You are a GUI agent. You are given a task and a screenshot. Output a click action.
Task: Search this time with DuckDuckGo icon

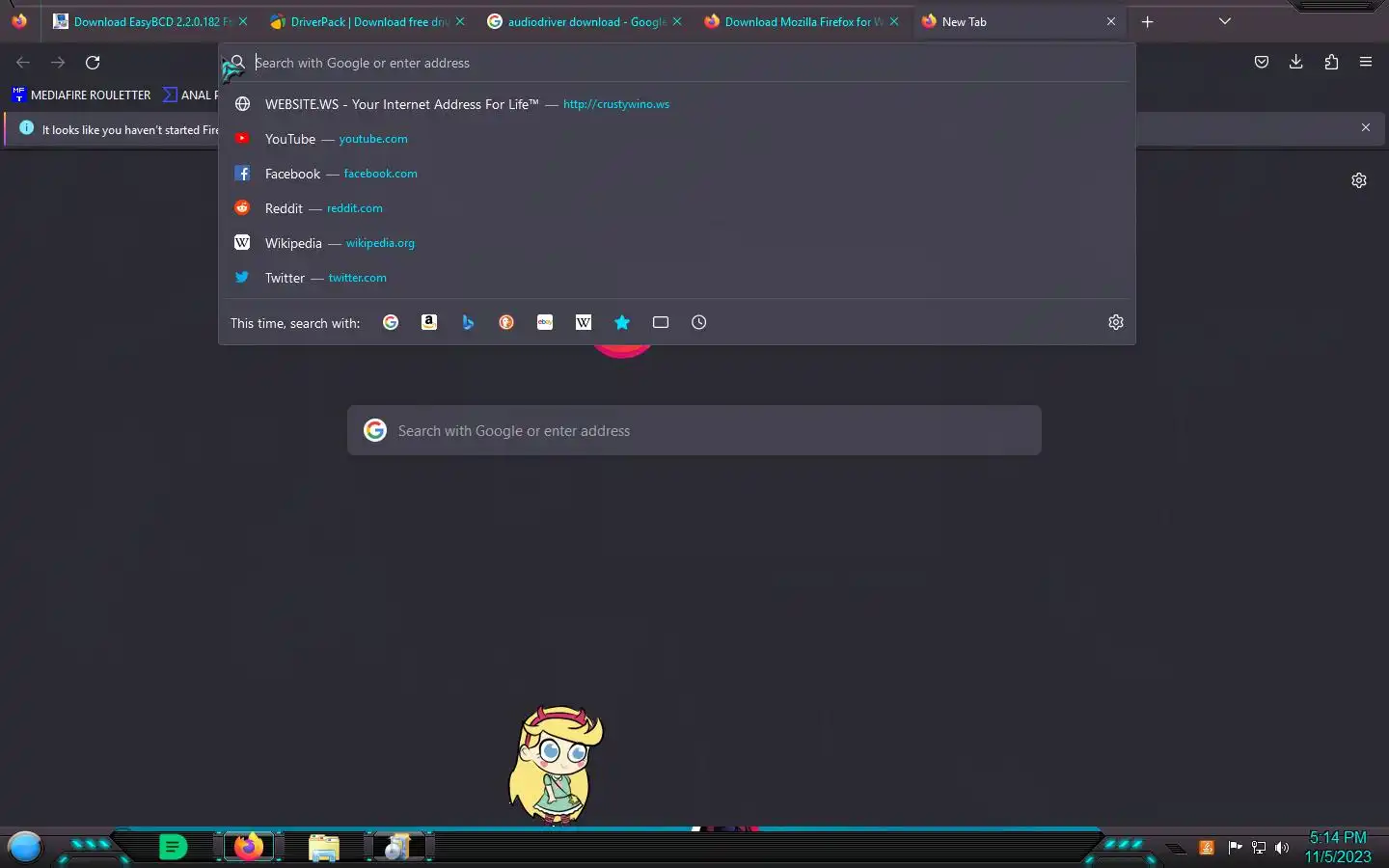coord(506,322)
